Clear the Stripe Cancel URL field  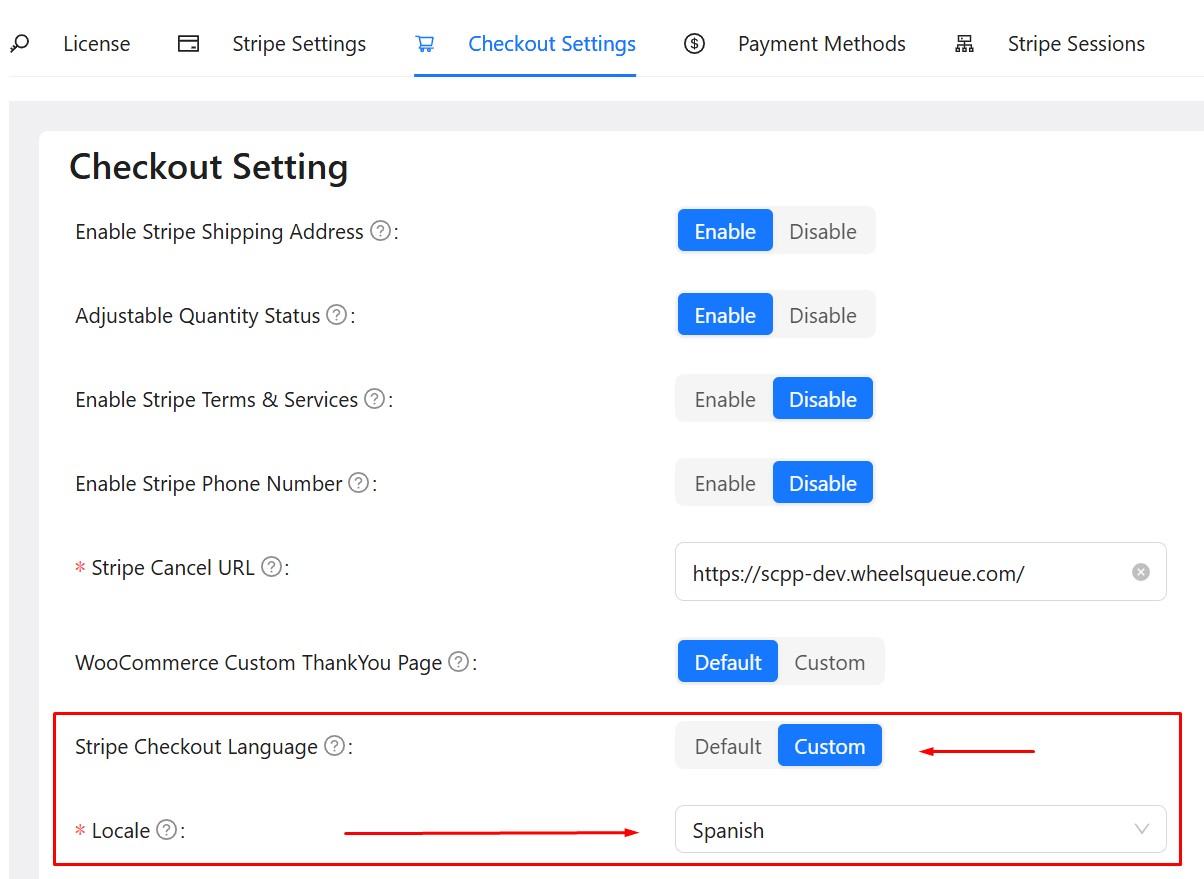(x=1140, y=572)
